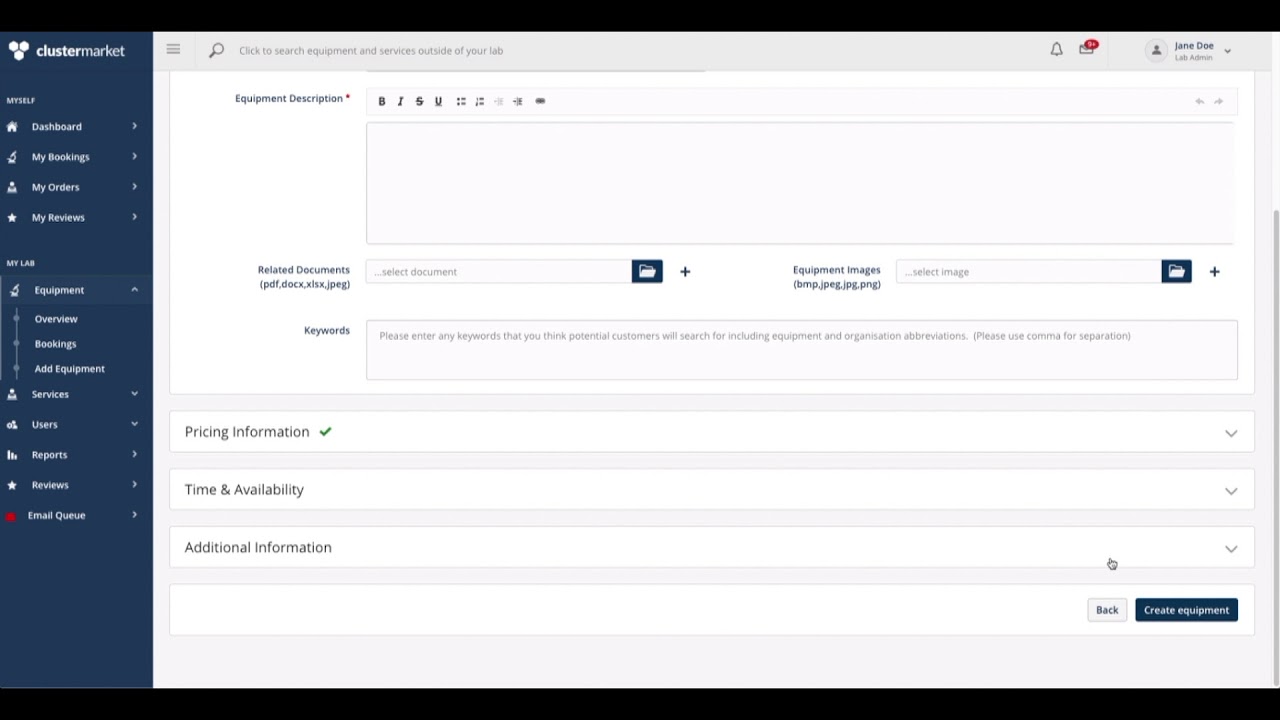Click the Jane Doe user avatar
1280x720 pixels.
click(x=1157, y=50)
